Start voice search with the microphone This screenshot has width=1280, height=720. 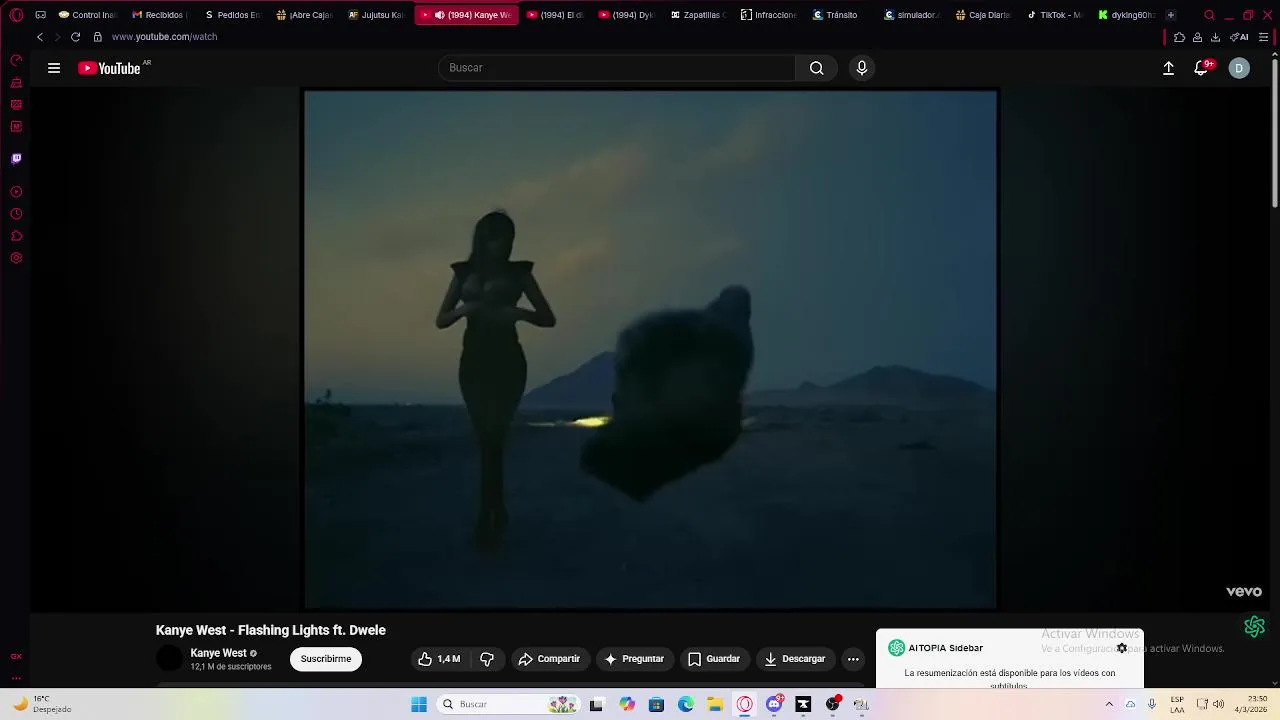click(x=862, y=68)
